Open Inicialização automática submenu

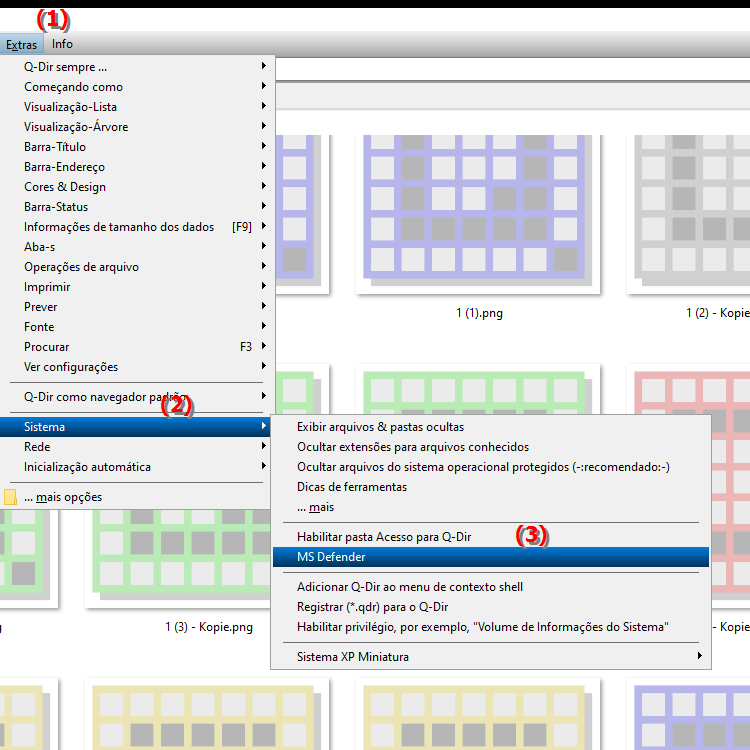[x=135, y=467]
